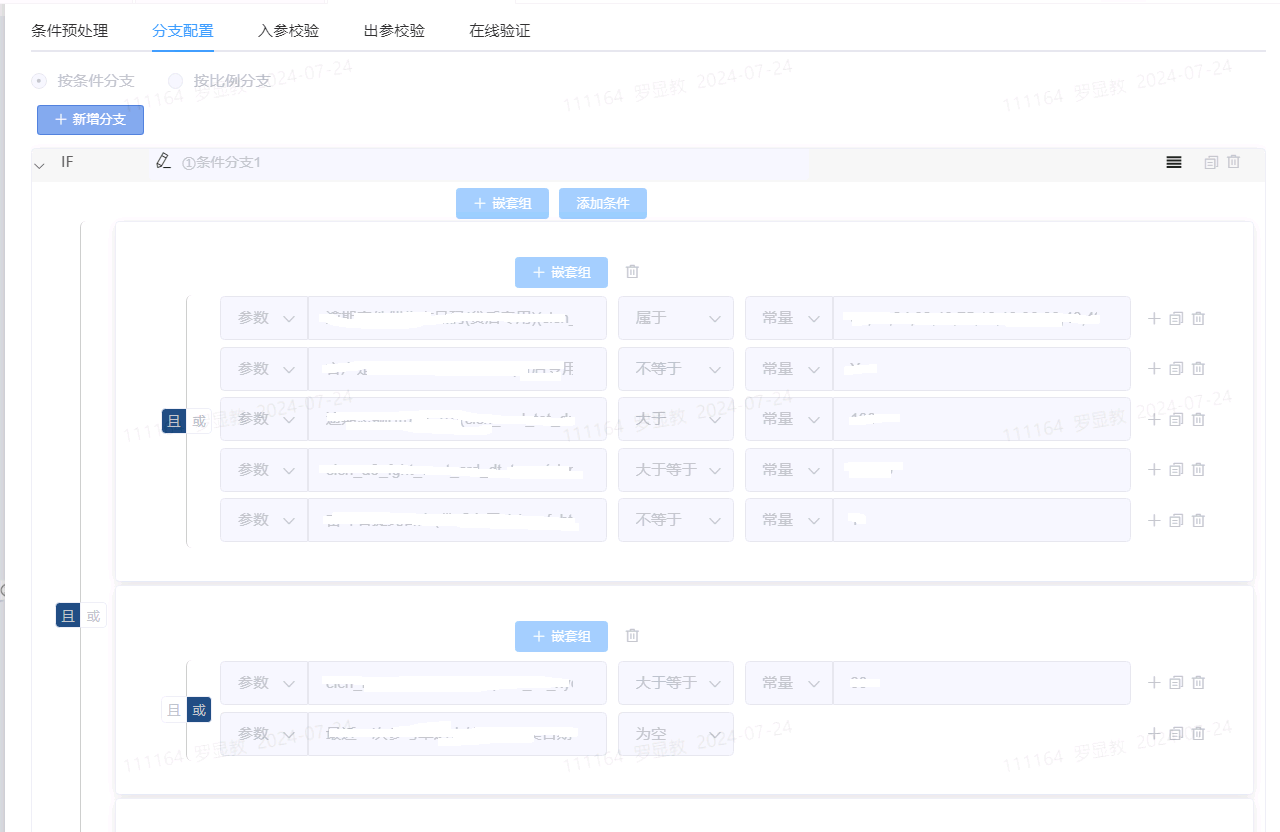Add a condition after the 大于 row
1280x832 pixels.
[x=1154, y=419]
